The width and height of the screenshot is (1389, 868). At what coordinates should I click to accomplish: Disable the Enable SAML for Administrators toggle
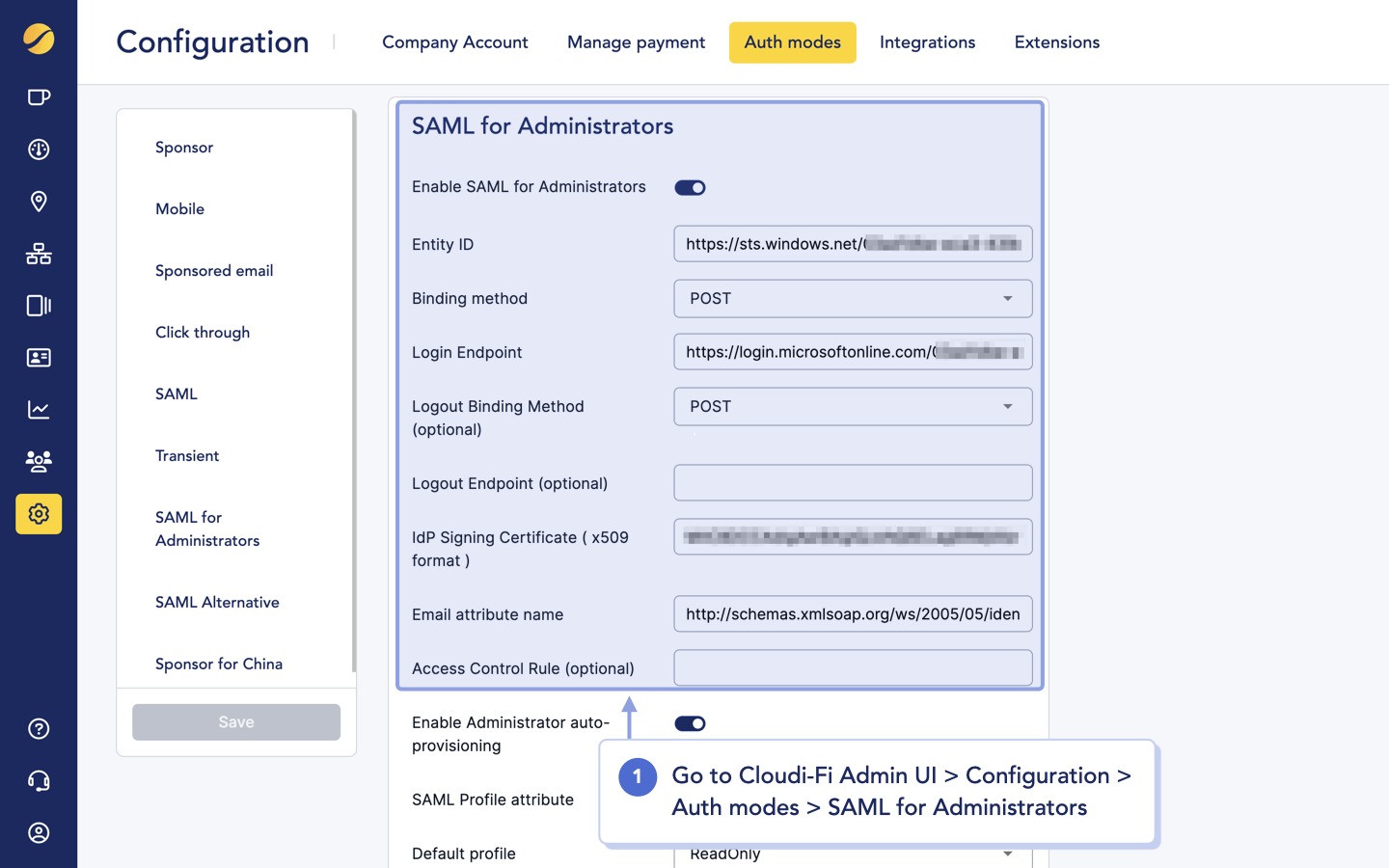689,187
